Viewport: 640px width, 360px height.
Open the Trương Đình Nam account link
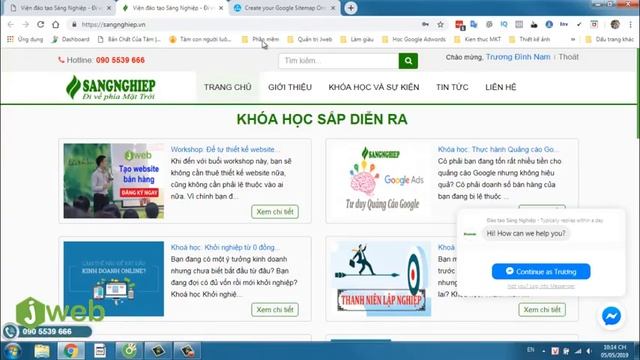(518, 57)
